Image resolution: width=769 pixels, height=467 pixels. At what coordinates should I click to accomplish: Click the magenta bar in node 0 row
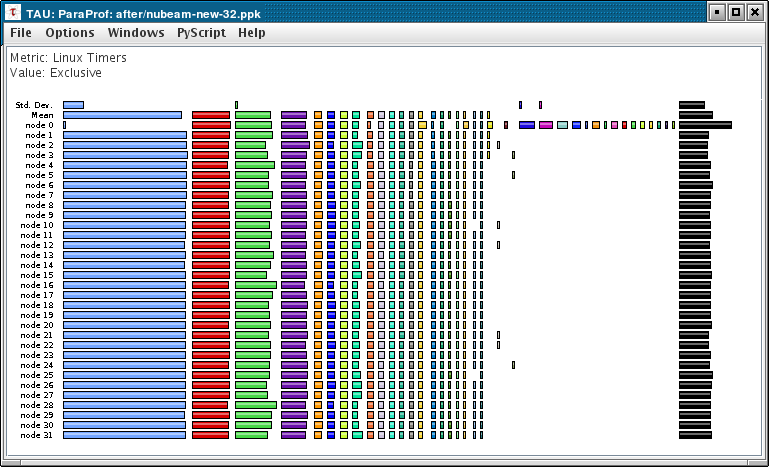[546, 125]
